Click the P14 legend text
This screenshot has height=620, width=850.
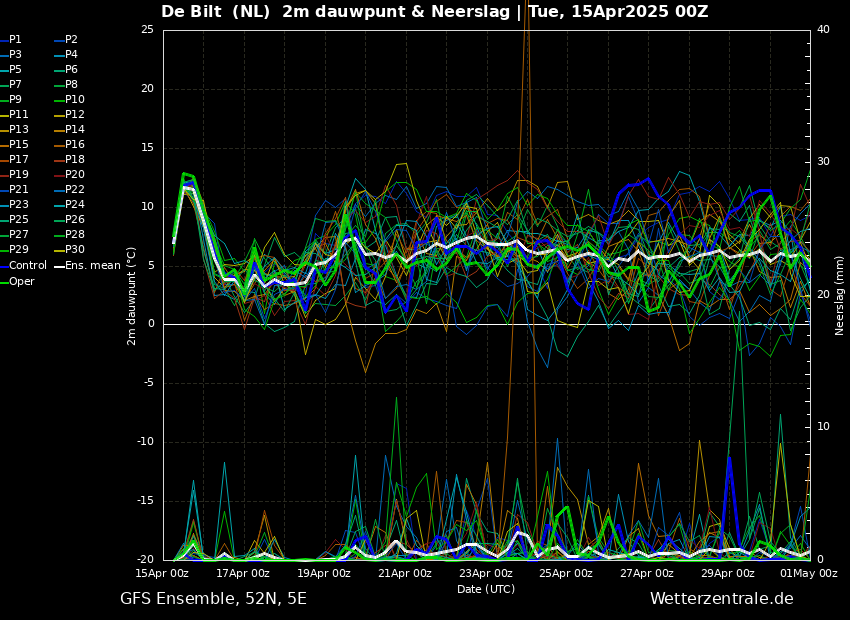[75, 130]
